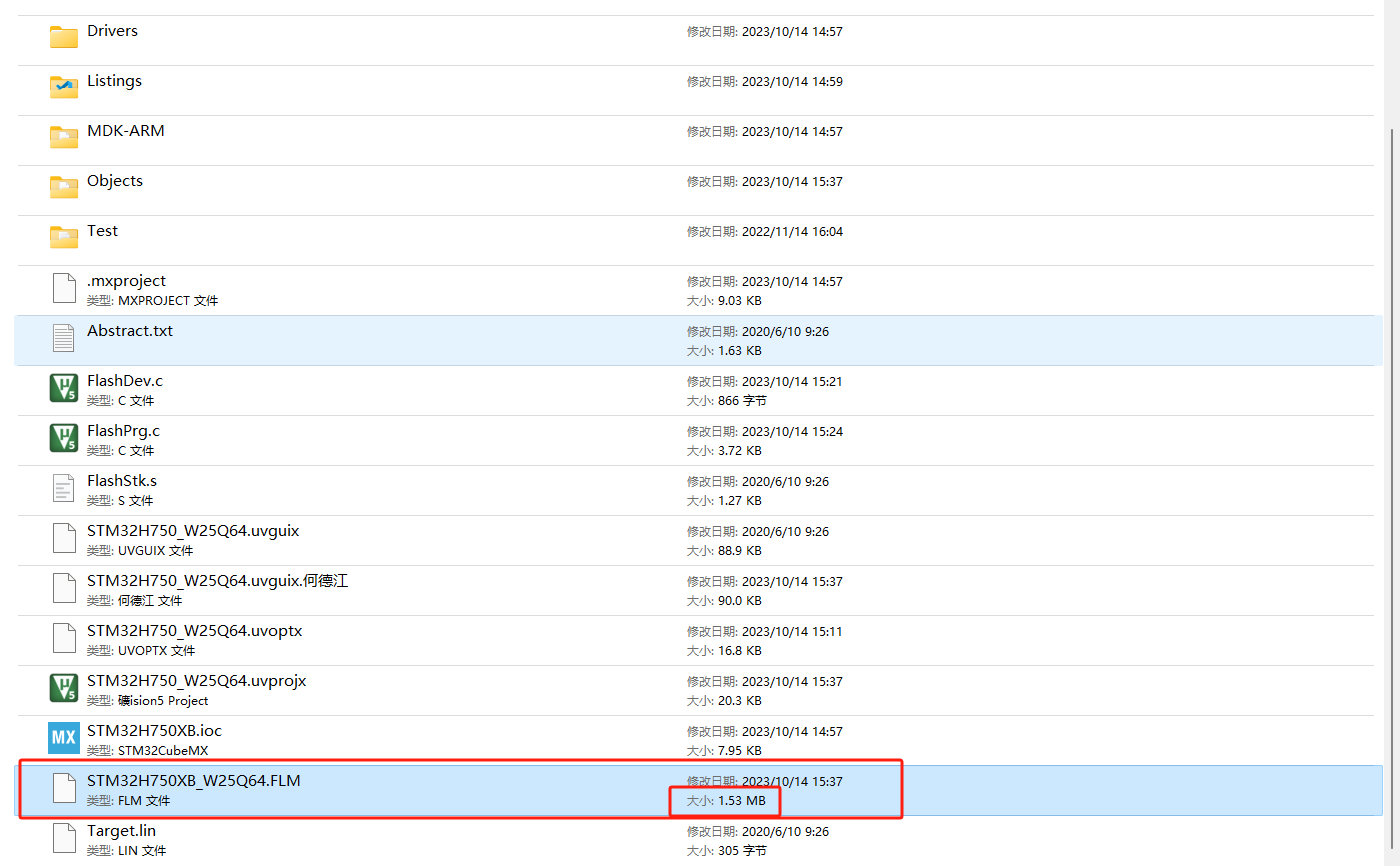The height and width of the screenshot is (866, 1400).
Task: Click the STM32CubeMX type label
Action: (163, 751)
